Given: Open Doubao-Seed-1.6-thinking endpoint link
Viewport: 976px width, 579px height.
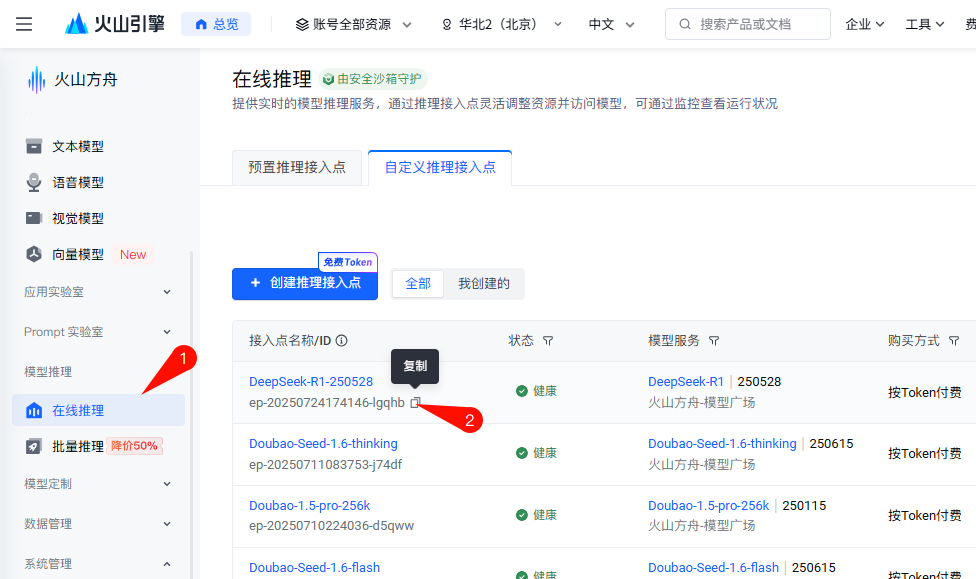Looking at the screenshot, I should coord(323,444).
